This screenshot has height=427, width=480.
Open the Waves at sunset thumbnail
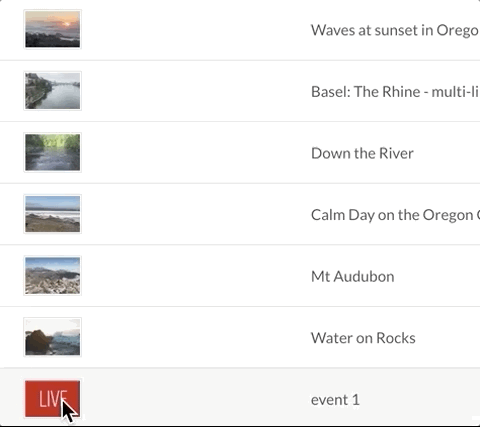click(x=53, y=29)
